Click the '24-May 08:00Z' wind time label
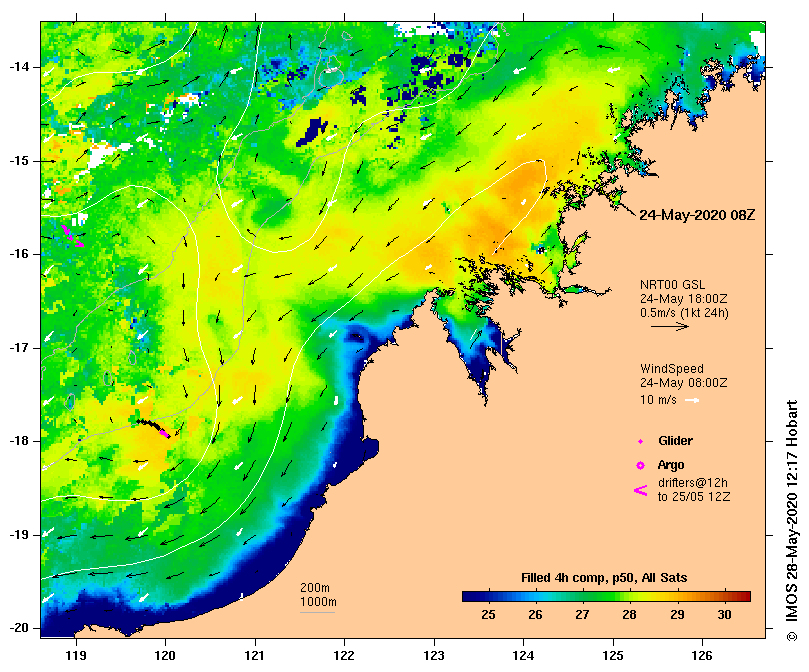 [x=684, y=383]
